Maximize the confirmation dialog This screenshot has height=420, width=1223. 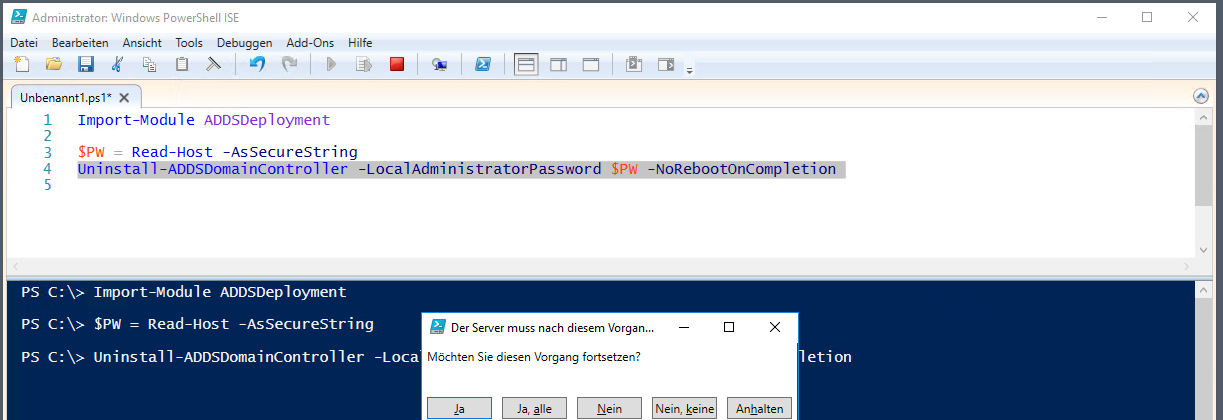click(729, 327)
